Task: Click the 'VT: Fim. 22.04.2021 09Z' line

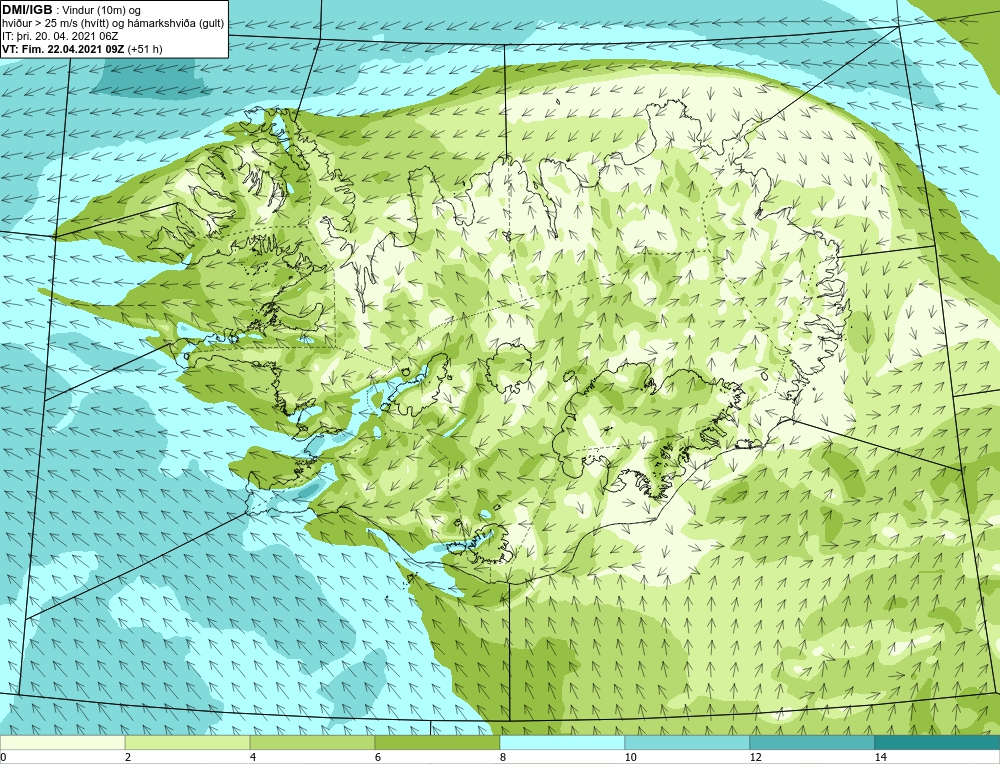Action: 63,49
